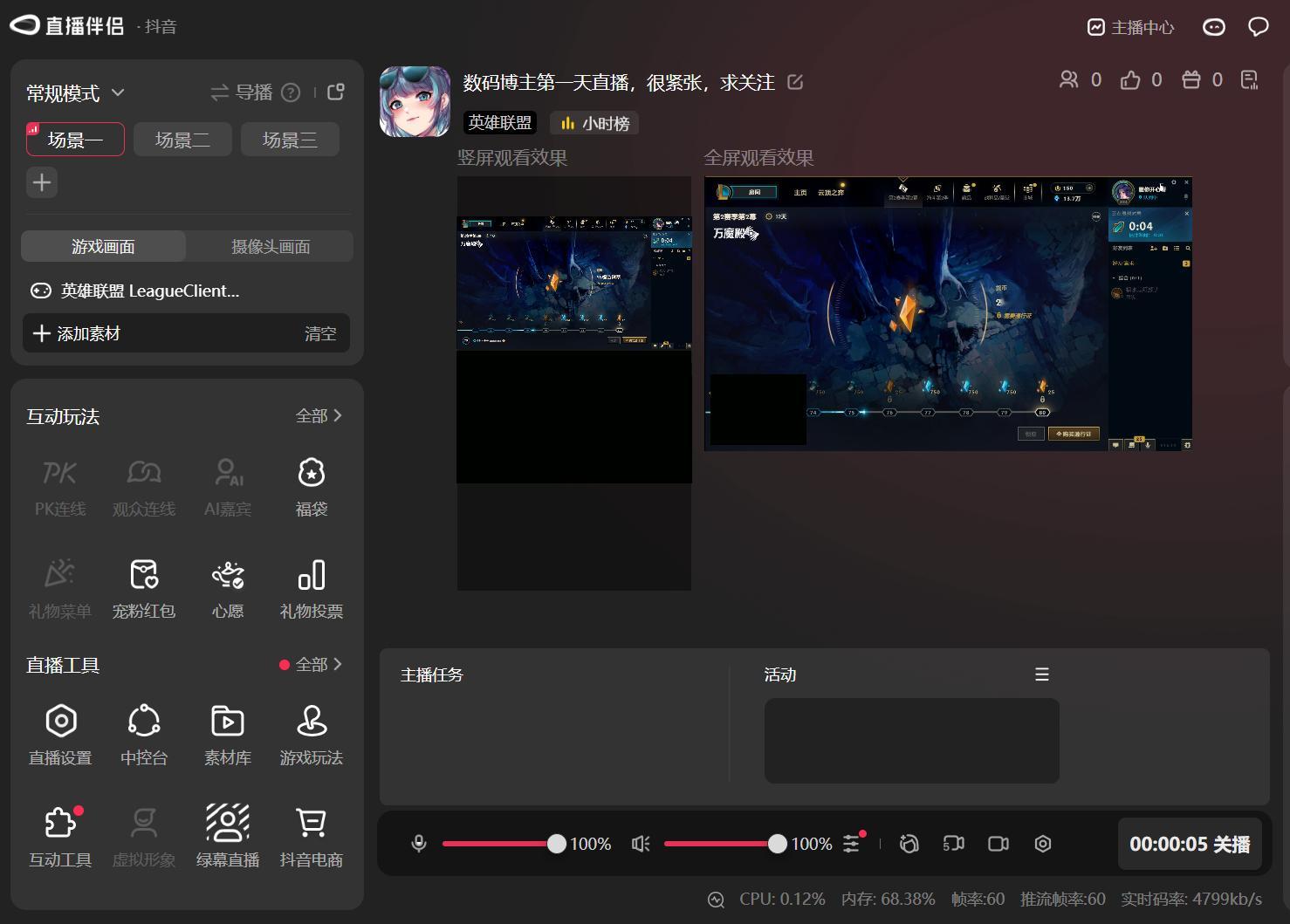
Task: Click the recording camera icon
Action: 998,844
